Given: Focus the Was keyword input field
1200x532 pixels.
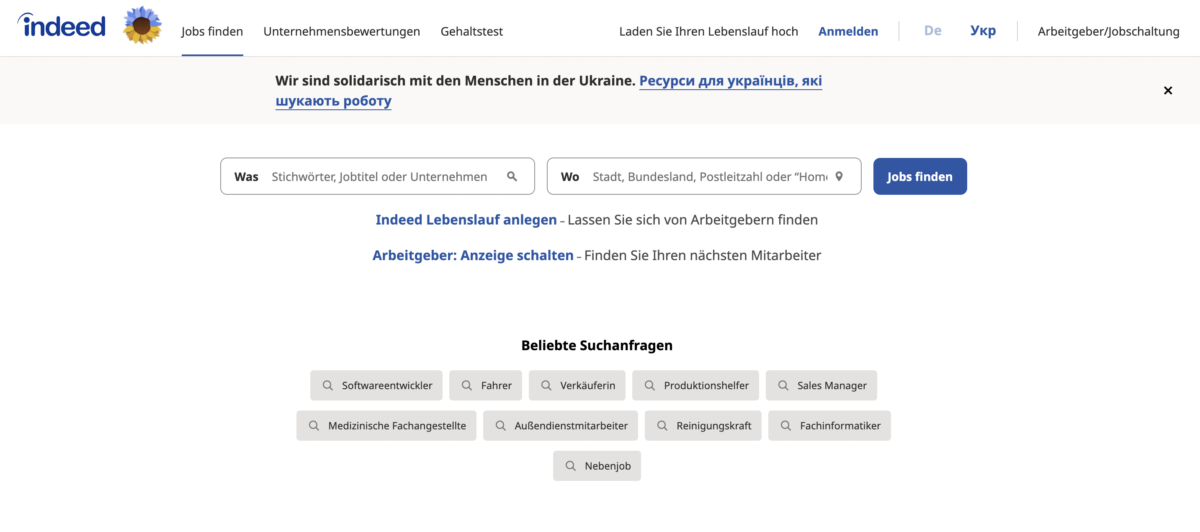Looking at the screenshot, I should tap(380, 177).
